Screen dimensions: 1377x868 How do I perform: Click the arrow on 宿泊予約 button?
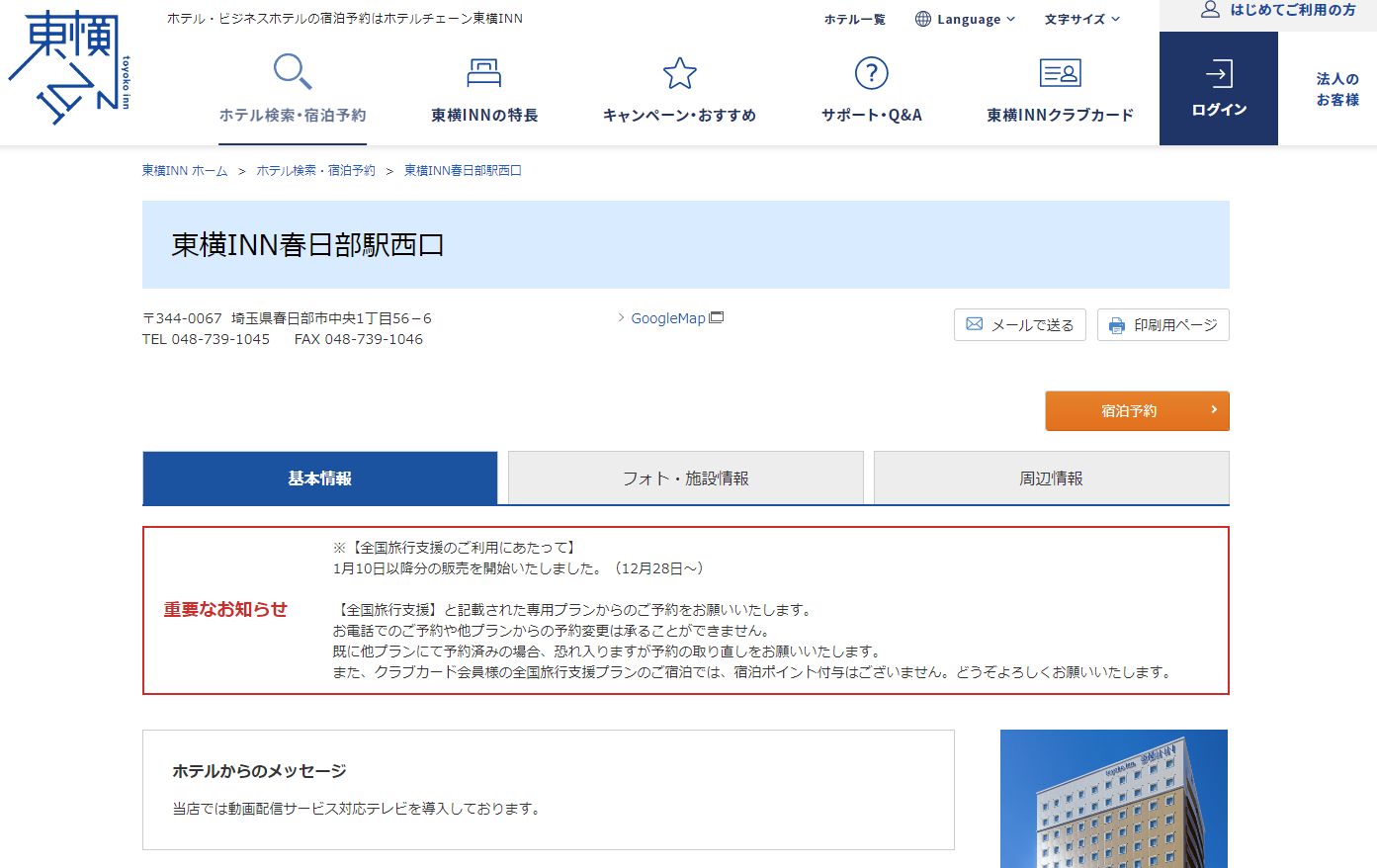1214,409
